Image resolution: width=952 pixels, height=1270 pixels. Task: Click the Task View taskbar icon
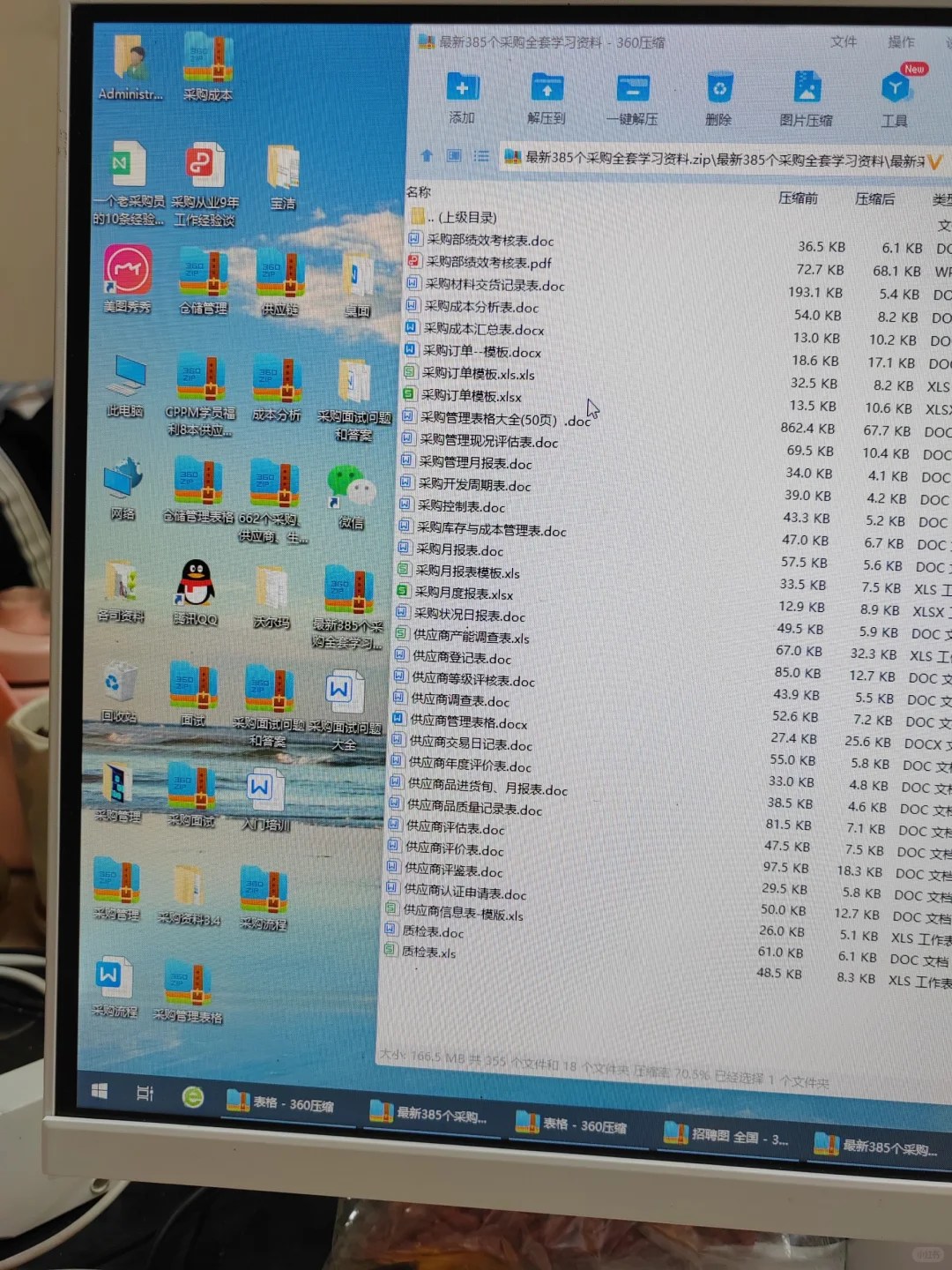pos(145,1094)
